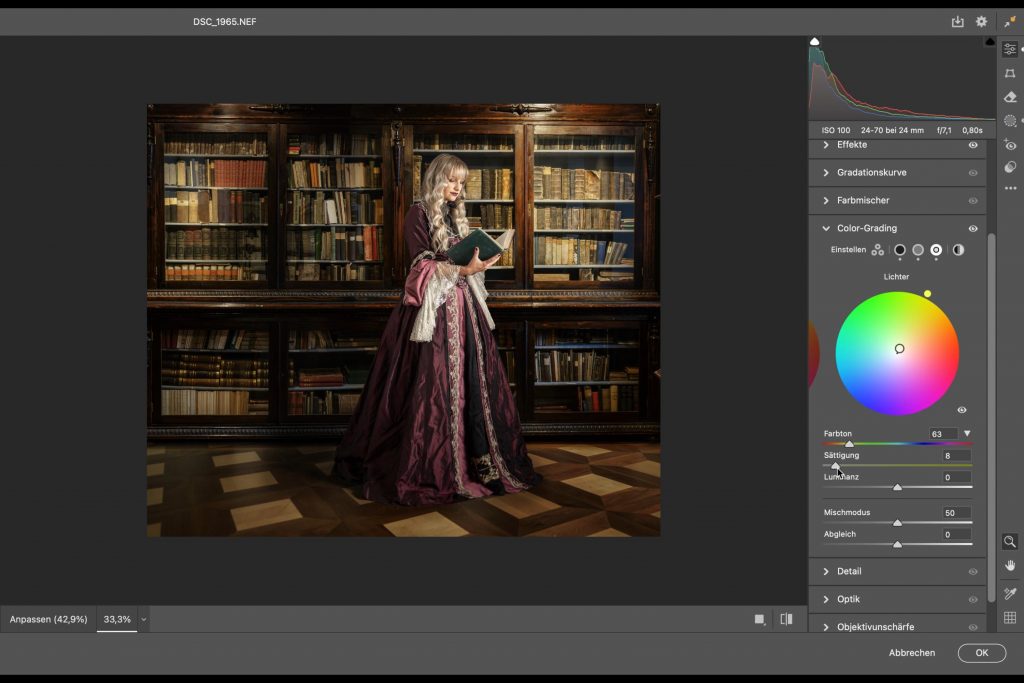Viewport: 1024px width, 683px height.
Task: Confirm with the OK button
Action: 981,653
